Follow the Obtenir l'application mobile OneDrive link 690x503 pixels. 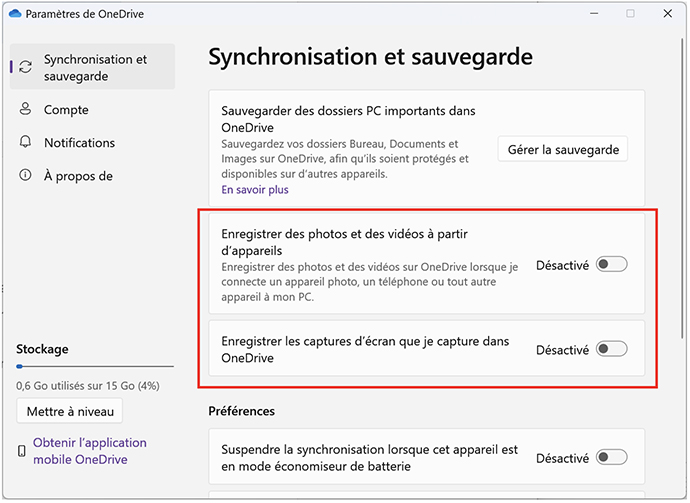coord(90,451)
